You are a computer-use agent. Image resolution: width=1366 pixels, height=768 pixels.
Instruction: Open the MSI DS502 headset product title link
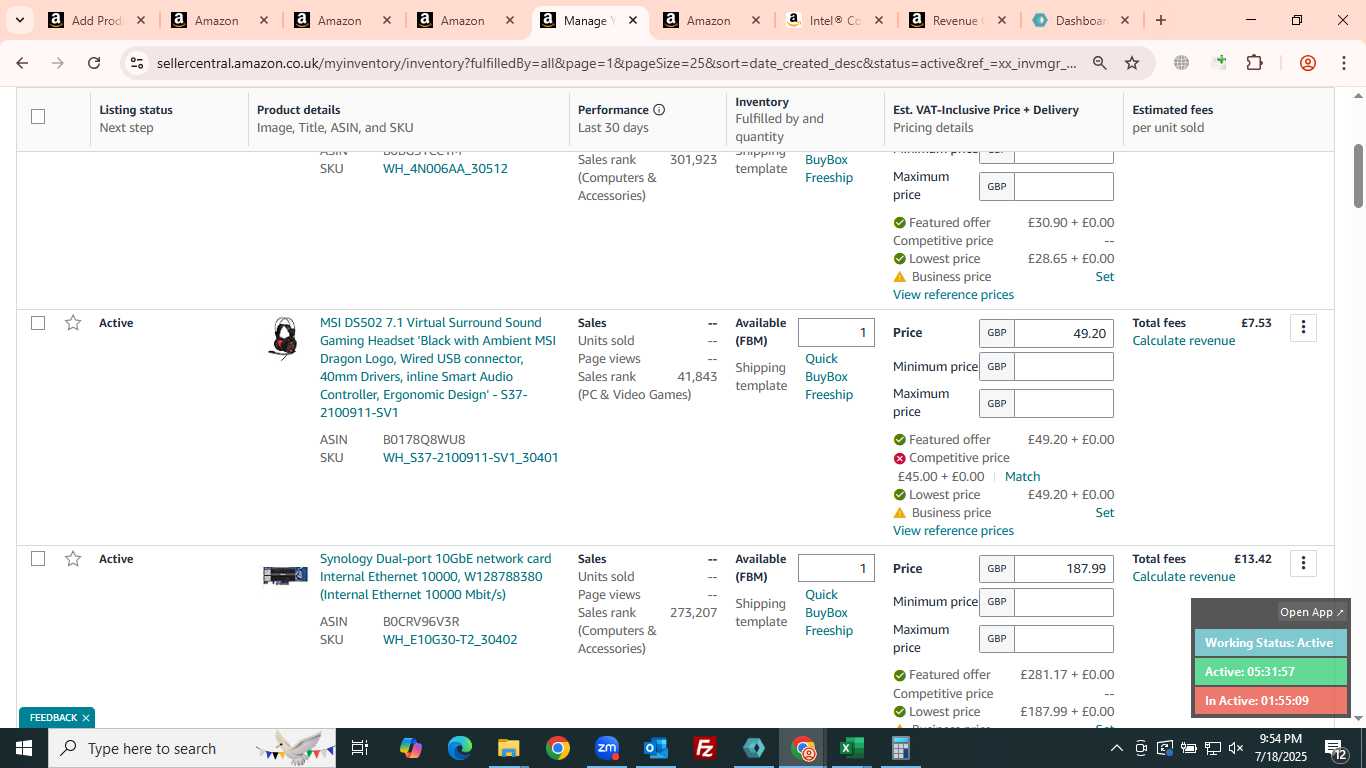tap(438, 367)
